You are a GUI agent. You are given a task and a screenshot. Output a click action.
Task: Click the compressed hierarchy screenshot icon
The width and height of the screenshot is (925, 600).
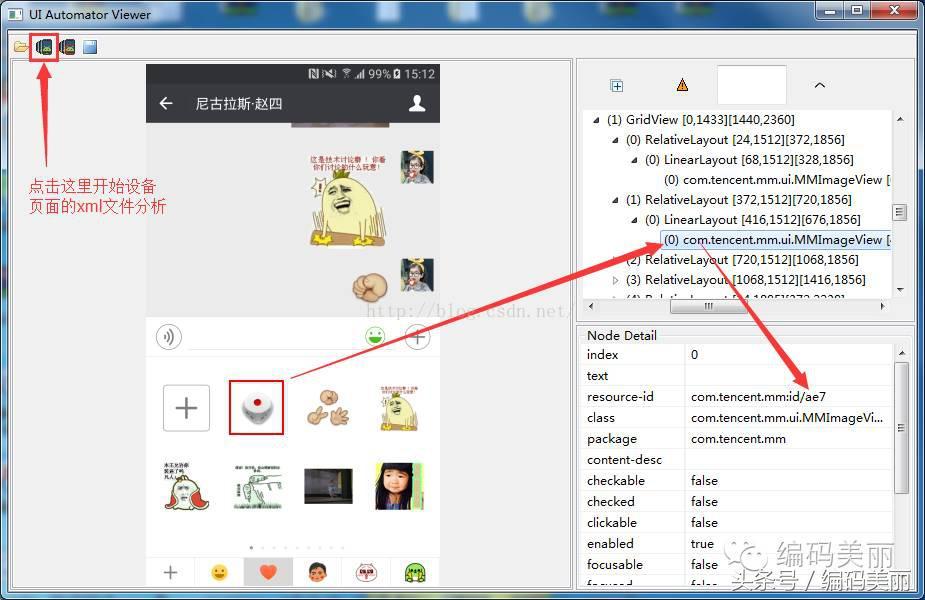coord(67,47)
